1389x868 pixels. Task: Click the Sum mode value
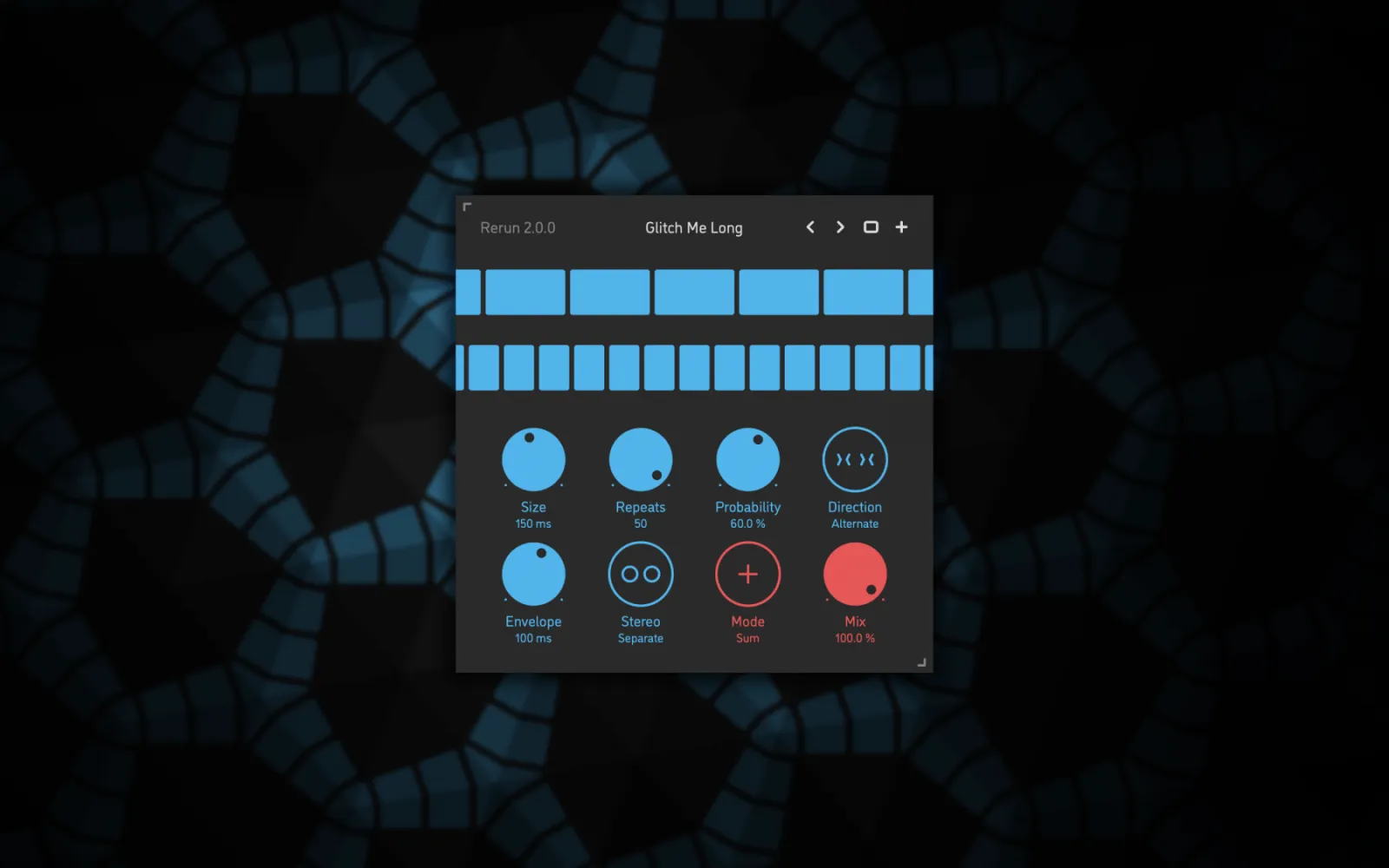747,639
